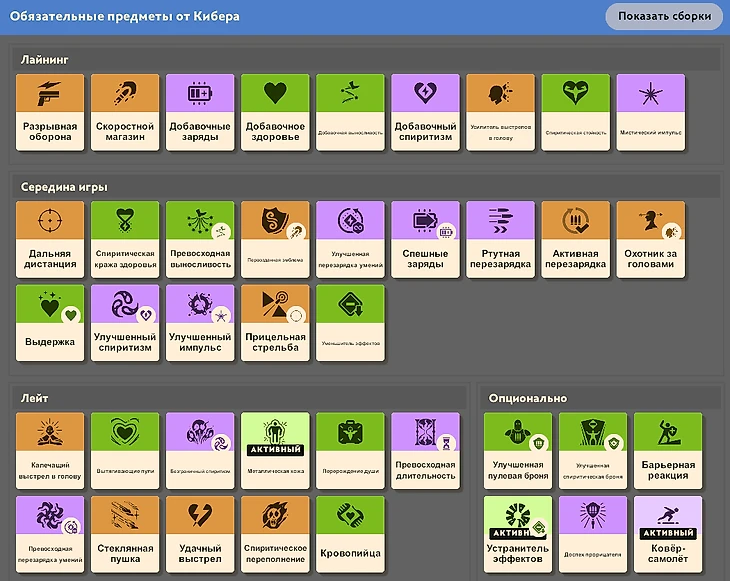The image size is (730, 581).
Task: Click the Добавочные заряды battery icon
Action: tap(200, 93)
